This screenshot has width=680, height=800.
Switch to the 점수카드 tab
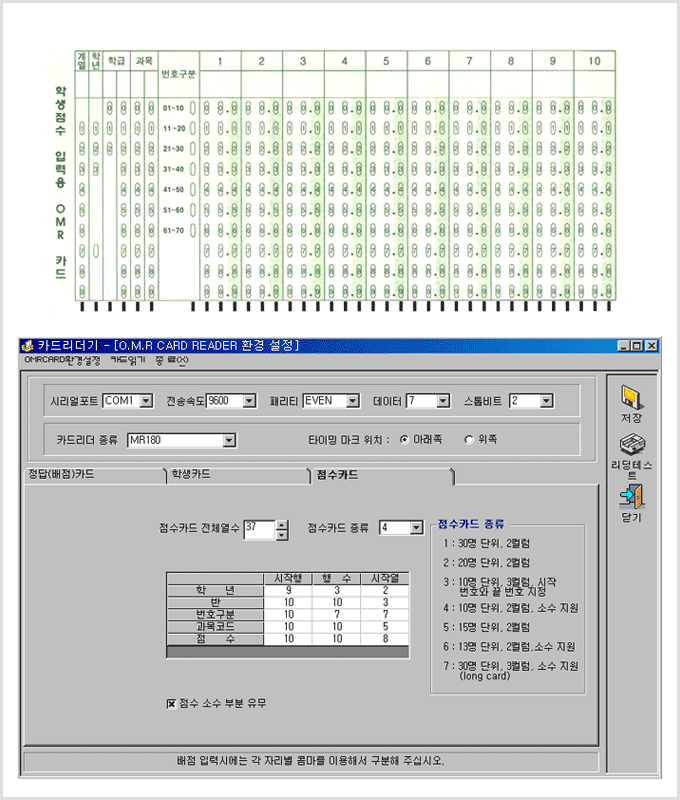point(382,475)
